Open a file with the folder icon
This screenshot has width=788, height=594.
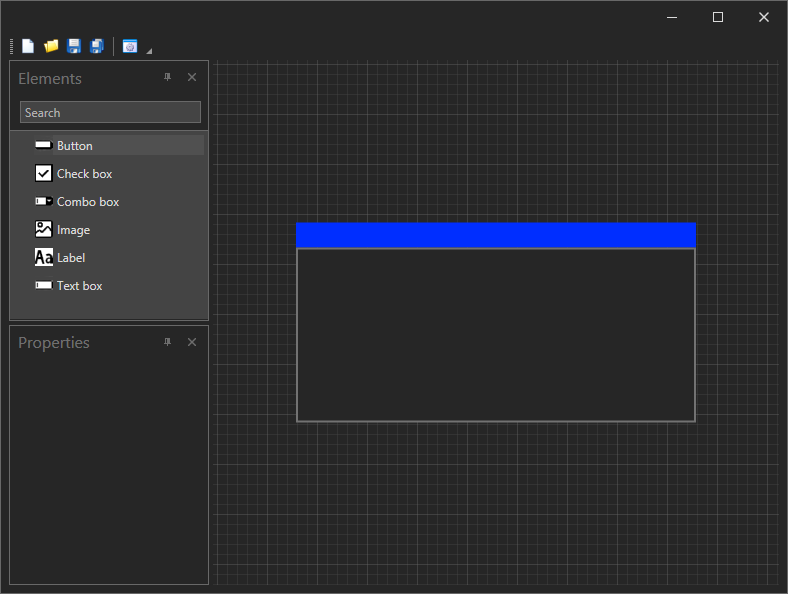[51, 46]
